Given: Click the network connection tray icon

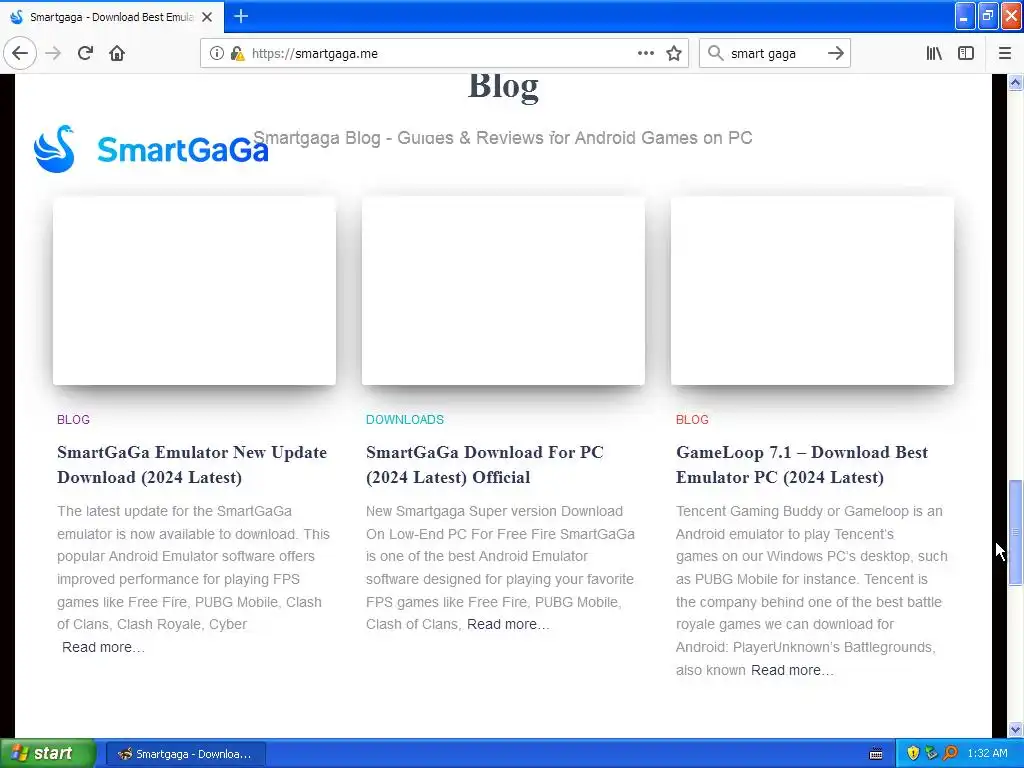Looking at the screenshot, I should click(x=931, y=754).
